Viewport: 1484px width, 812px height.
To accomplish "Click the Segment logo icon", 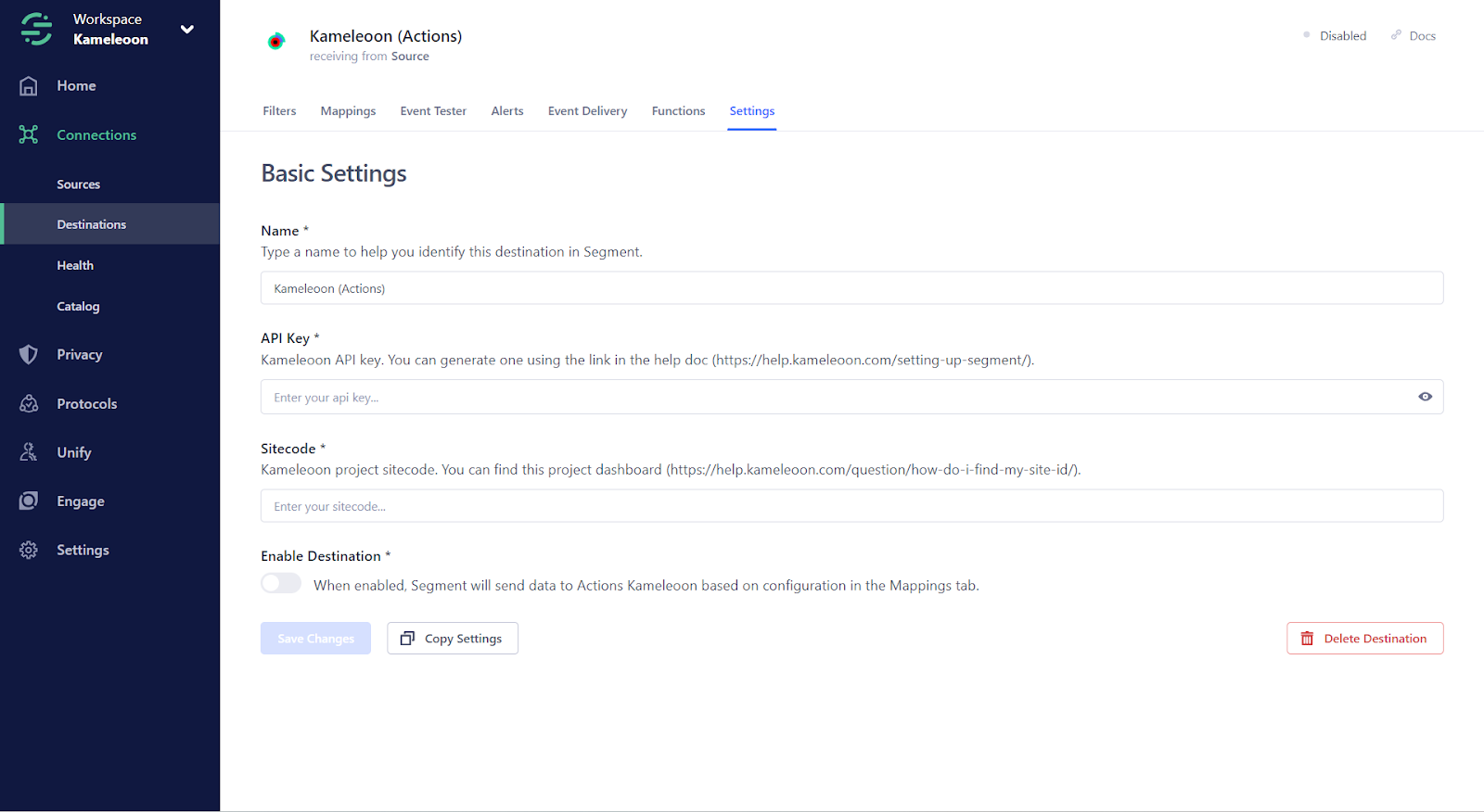I will click(36, 29).
